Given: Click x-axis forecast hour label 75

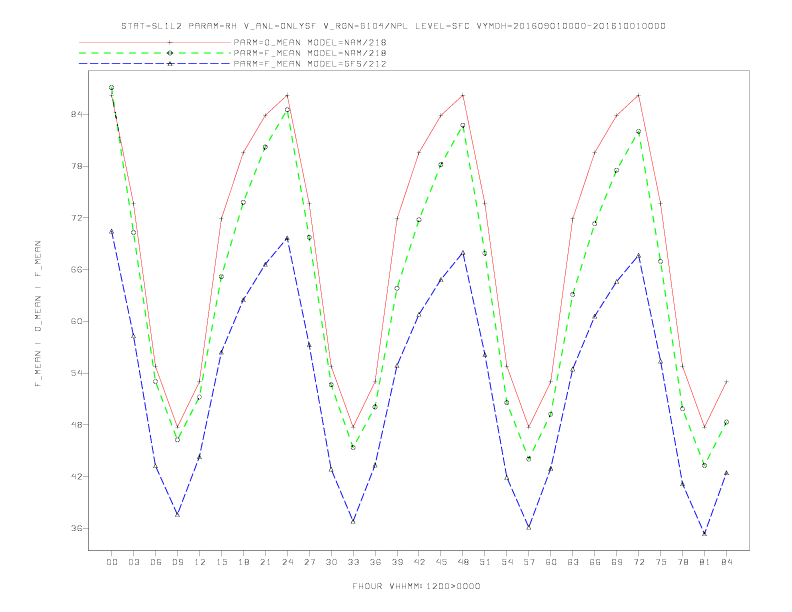Looking at the screenshot, I should tap(661, 562).
